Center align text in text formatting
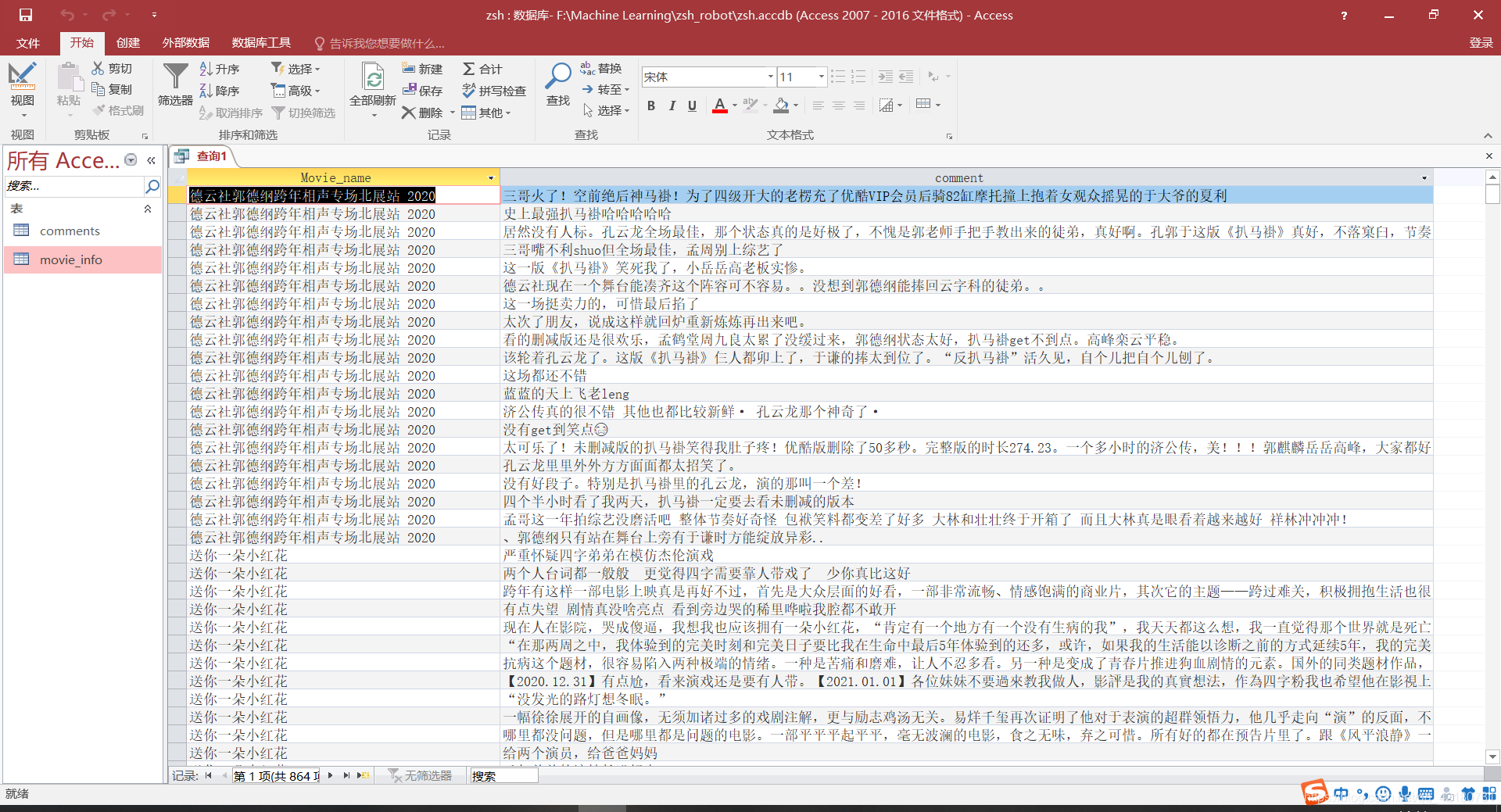The width and height of the screenshot is (1501, 812). [838, 106]
